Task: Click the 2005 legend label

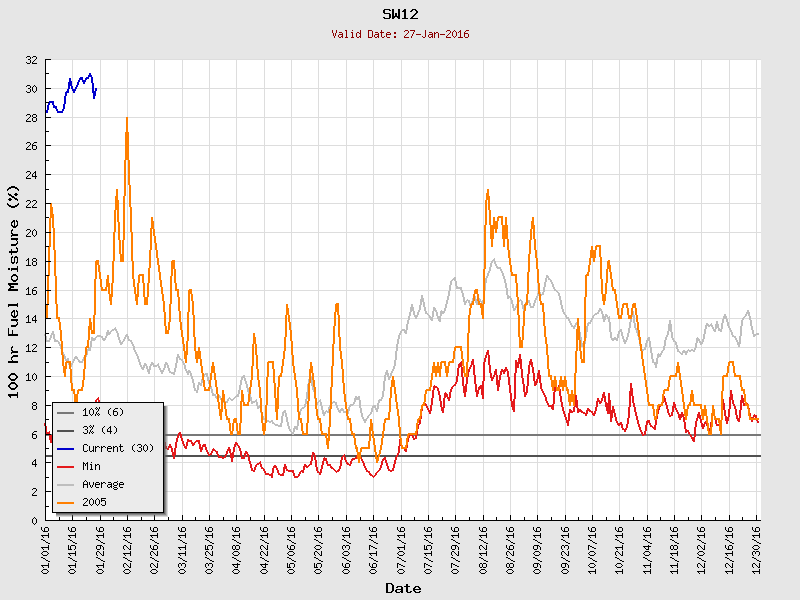Action: click(x=94, y=502)
